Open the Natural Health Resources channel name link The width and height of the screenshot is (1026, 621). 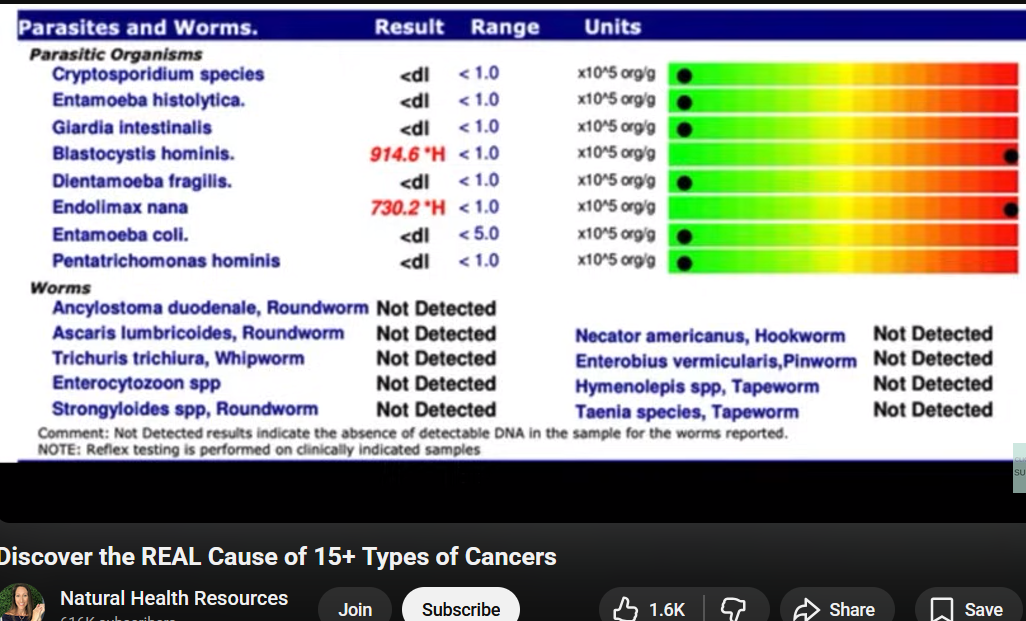(174, 598)
